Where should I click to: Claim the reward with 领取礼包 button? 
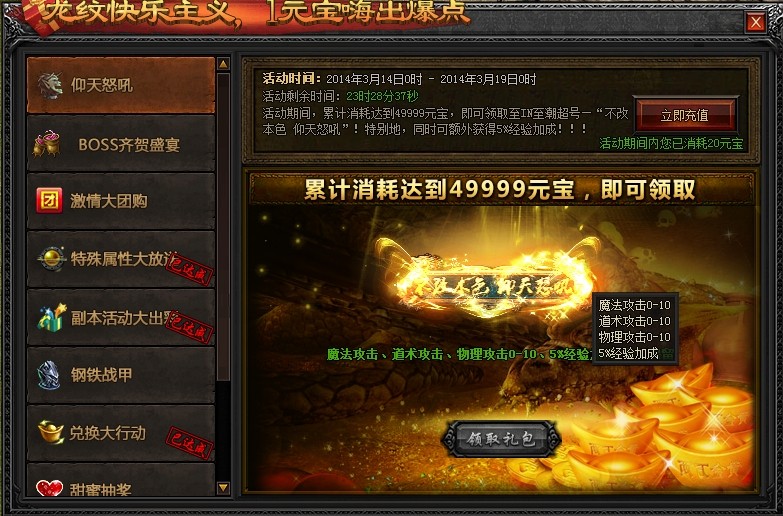pyautogui.click(x=501, y=439)
